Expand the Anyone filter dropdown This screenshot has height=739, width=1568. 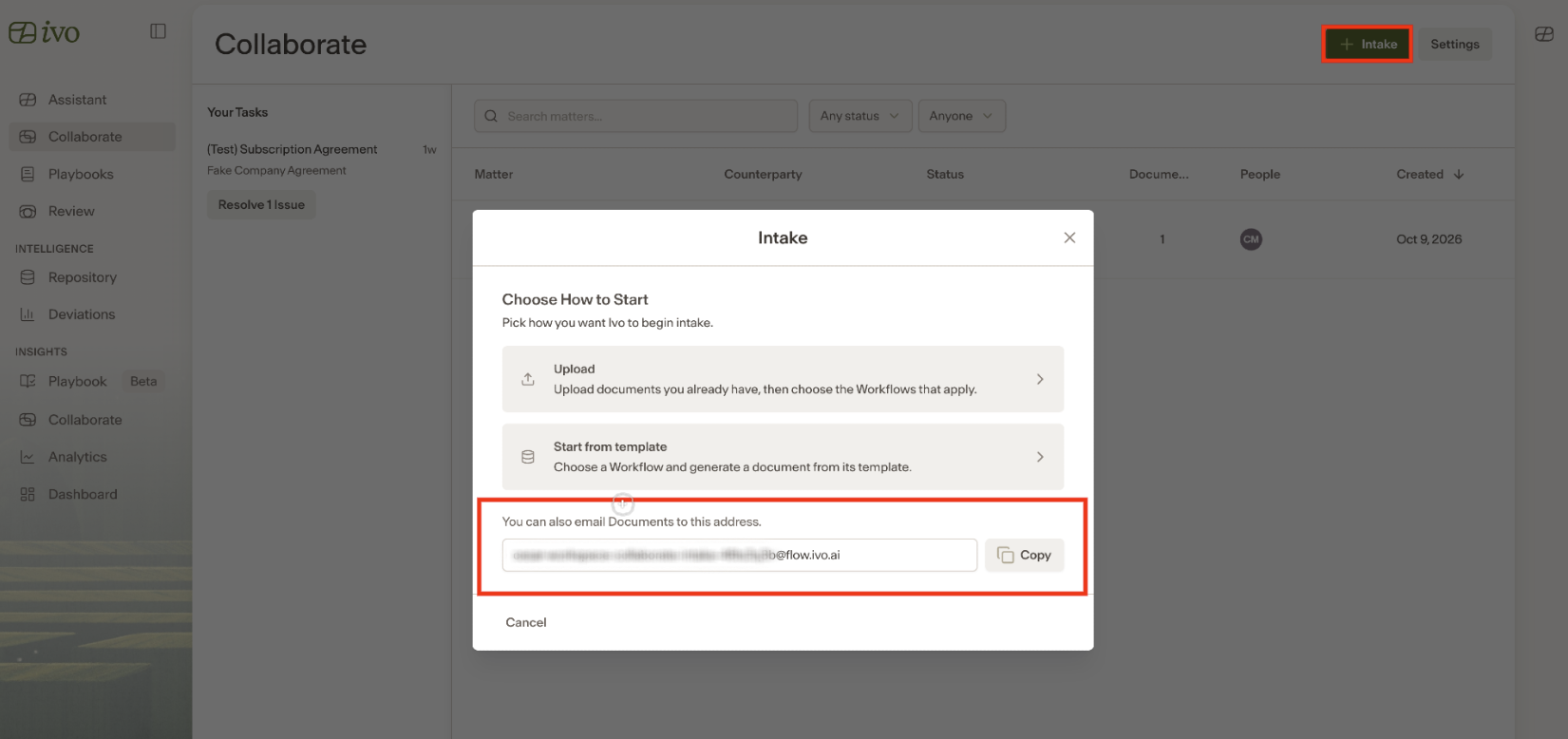[961, 116]
